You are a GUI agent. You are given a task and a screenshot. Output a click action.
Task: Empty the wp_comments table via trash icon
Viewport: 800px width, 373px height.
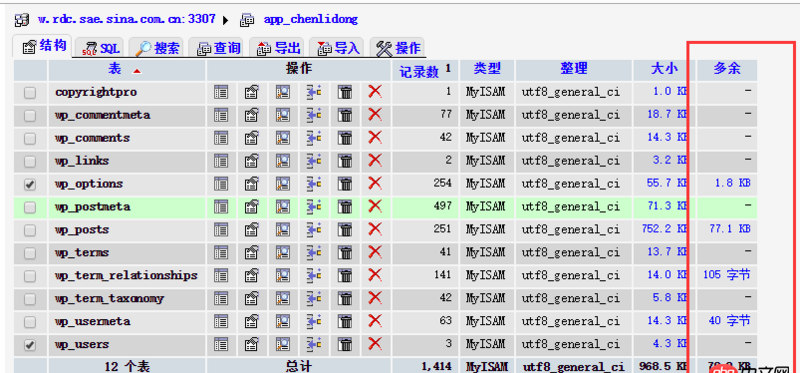pyautogui.click(x=345, y=138)
